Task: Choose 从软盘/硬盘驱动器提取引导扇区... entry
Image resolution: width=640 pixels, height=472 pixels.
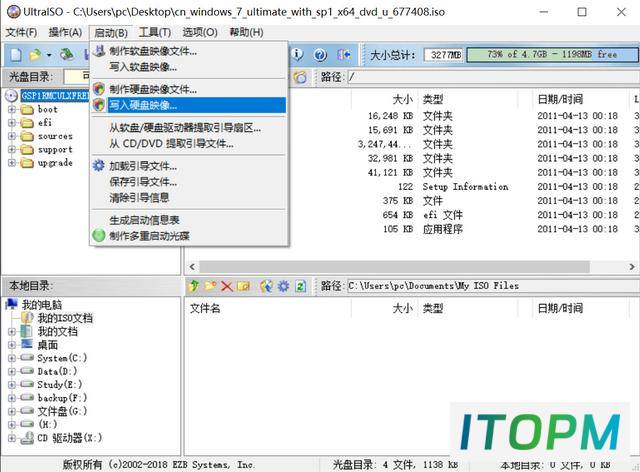Action: [x=189, y=127]
